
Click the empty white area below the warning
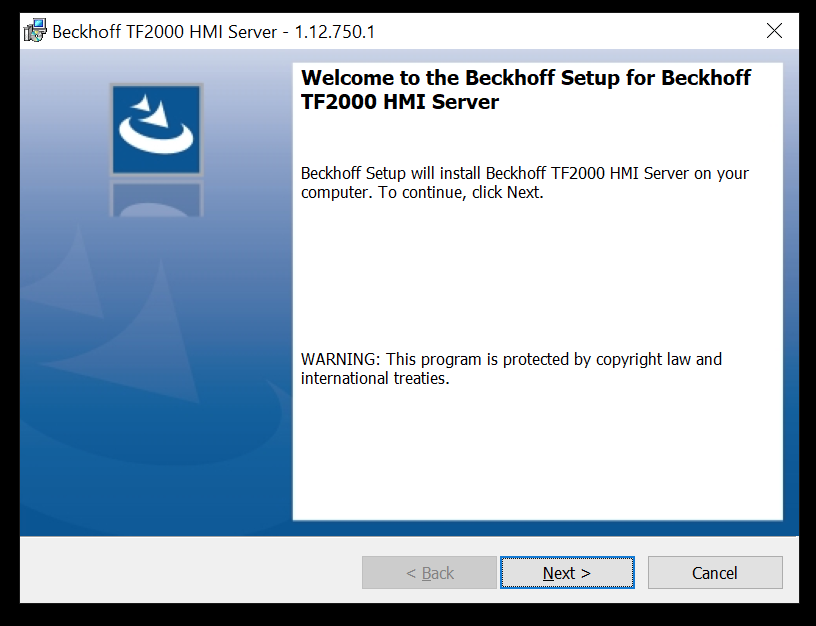pos(538,453)
